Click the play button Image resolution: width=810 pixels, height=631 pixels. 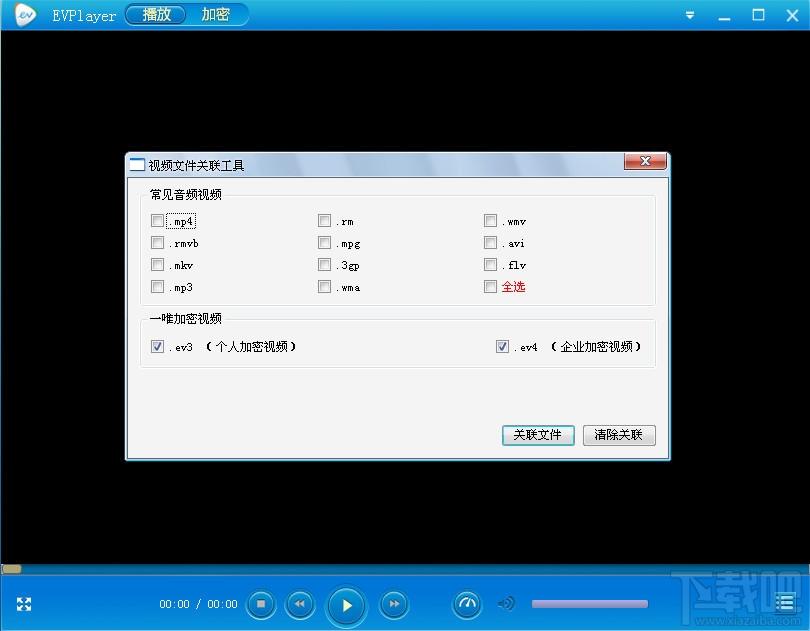coord(346,605)
